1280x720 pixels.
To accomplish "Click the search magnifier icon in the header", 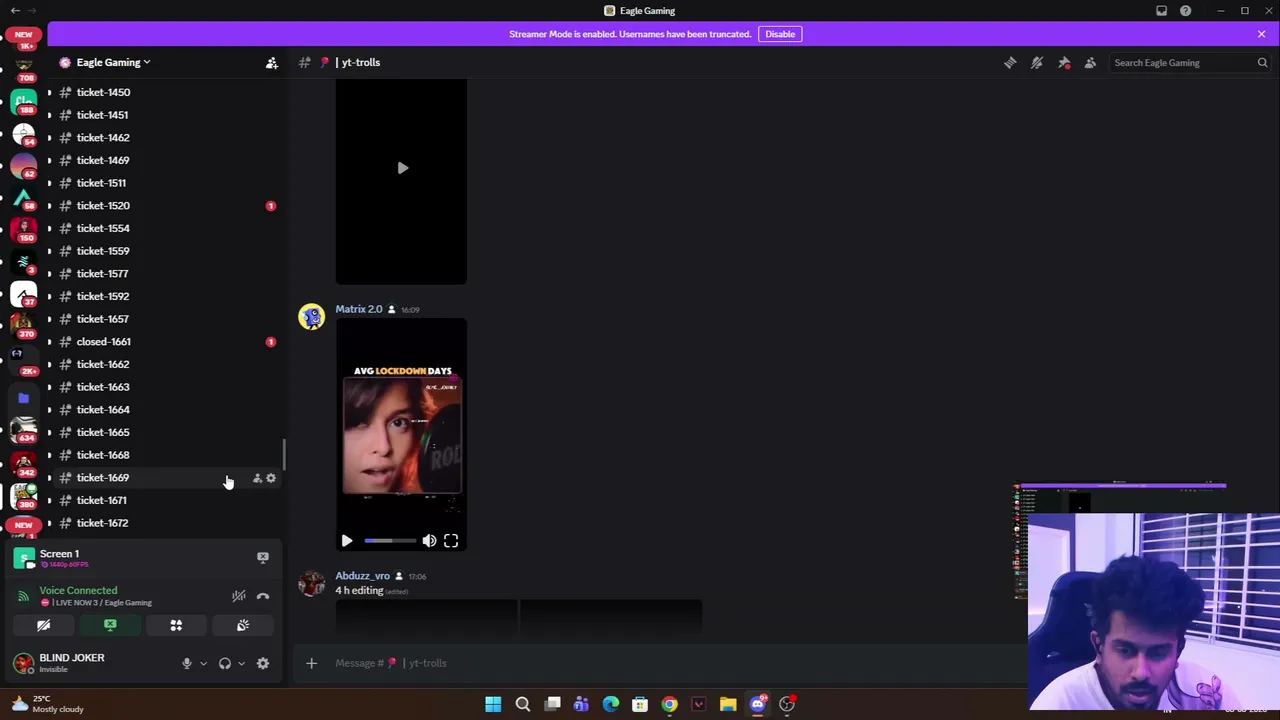I will point(1262,63).
